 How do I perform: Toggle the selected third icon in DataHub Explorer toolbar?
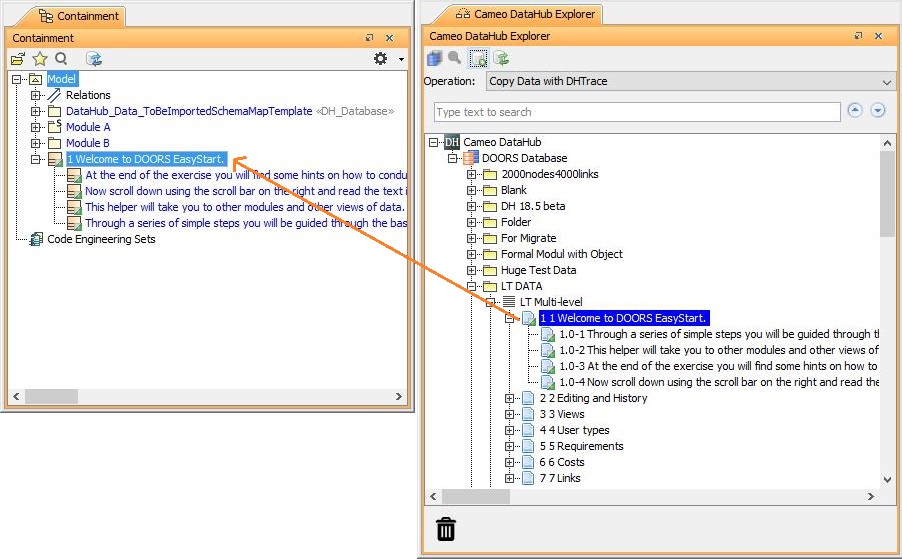click(x=479, y=58)
